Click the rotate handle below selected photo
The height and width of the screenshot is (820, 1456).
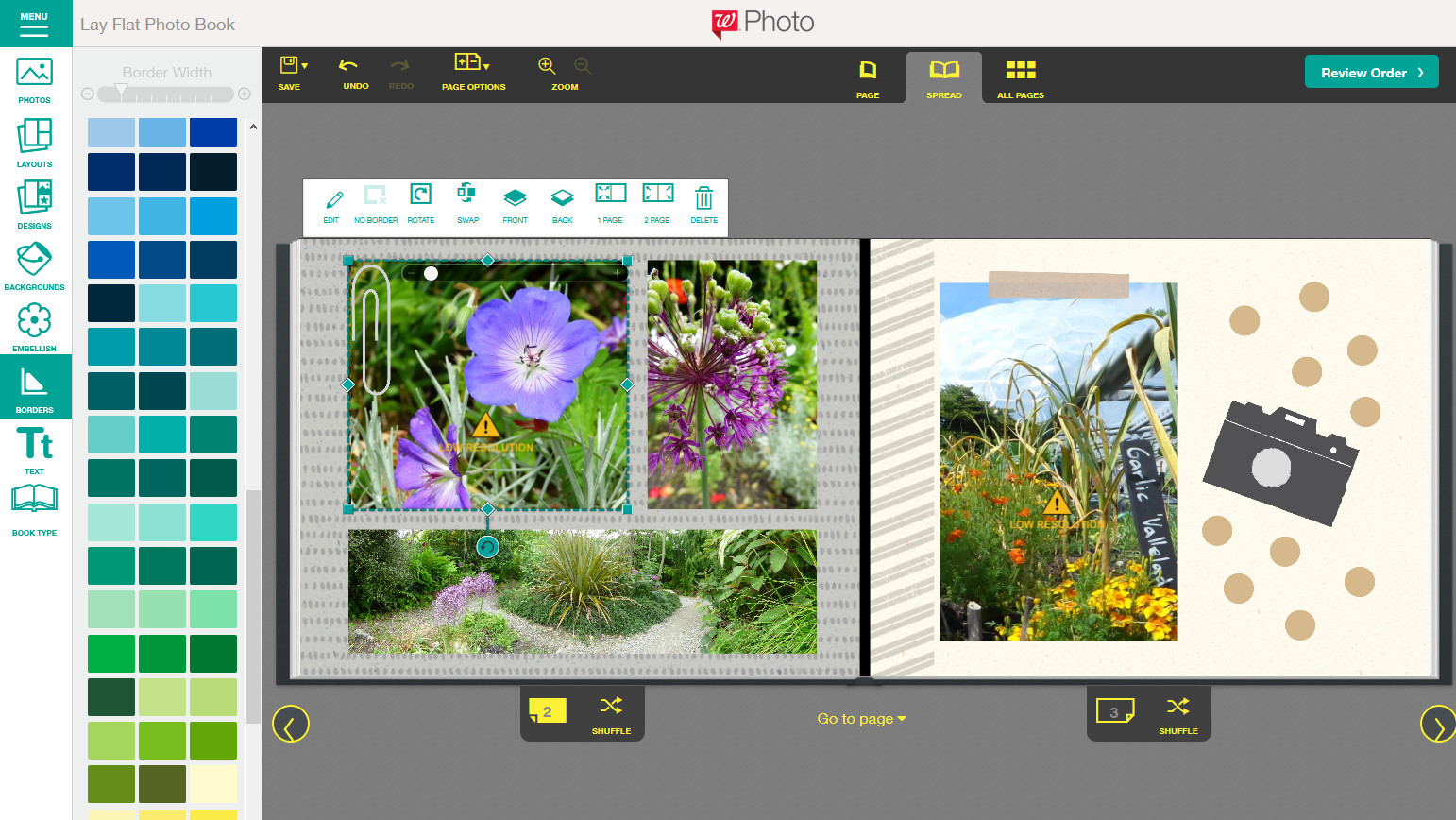coord(487,546)
